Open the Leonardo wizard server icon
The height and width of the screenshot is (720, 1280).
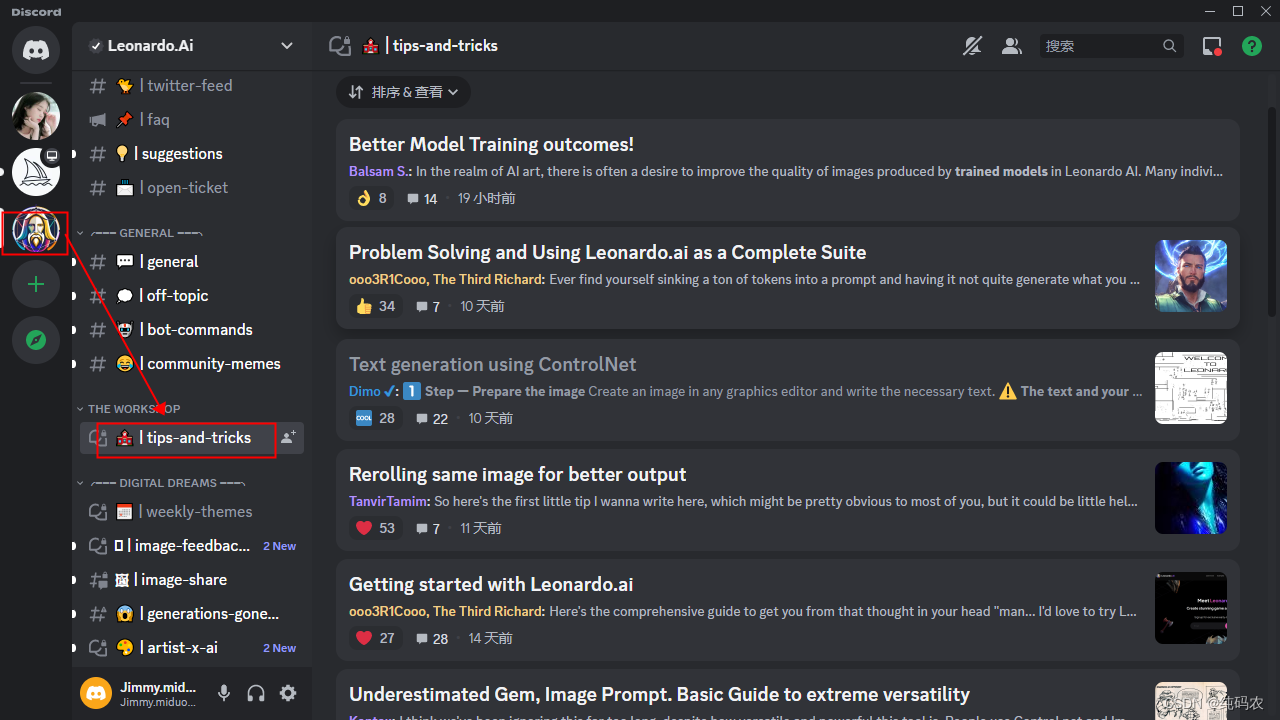(x=36, y=230)
